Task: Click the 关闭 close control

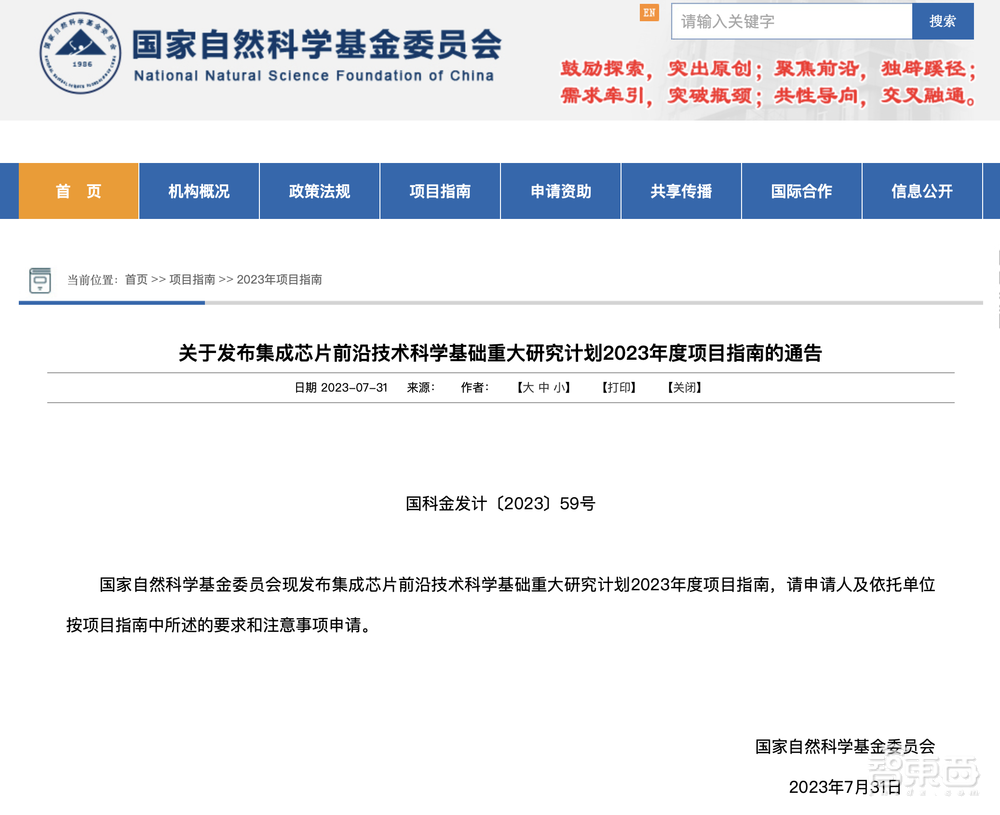Action: (x=684, y=387)
